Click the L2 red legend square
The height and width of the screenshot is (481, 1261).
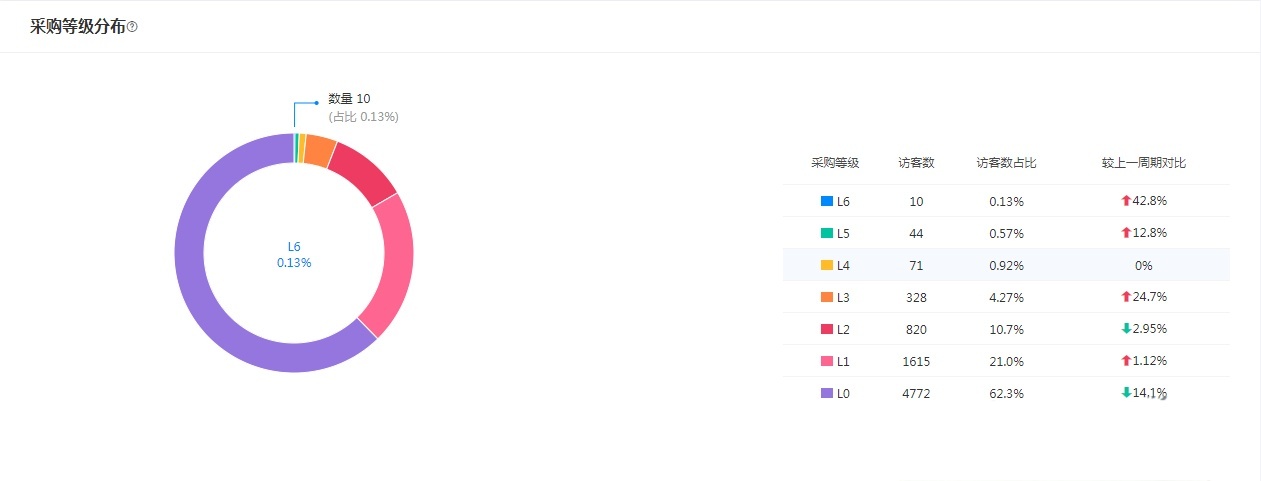click(826, 329)
